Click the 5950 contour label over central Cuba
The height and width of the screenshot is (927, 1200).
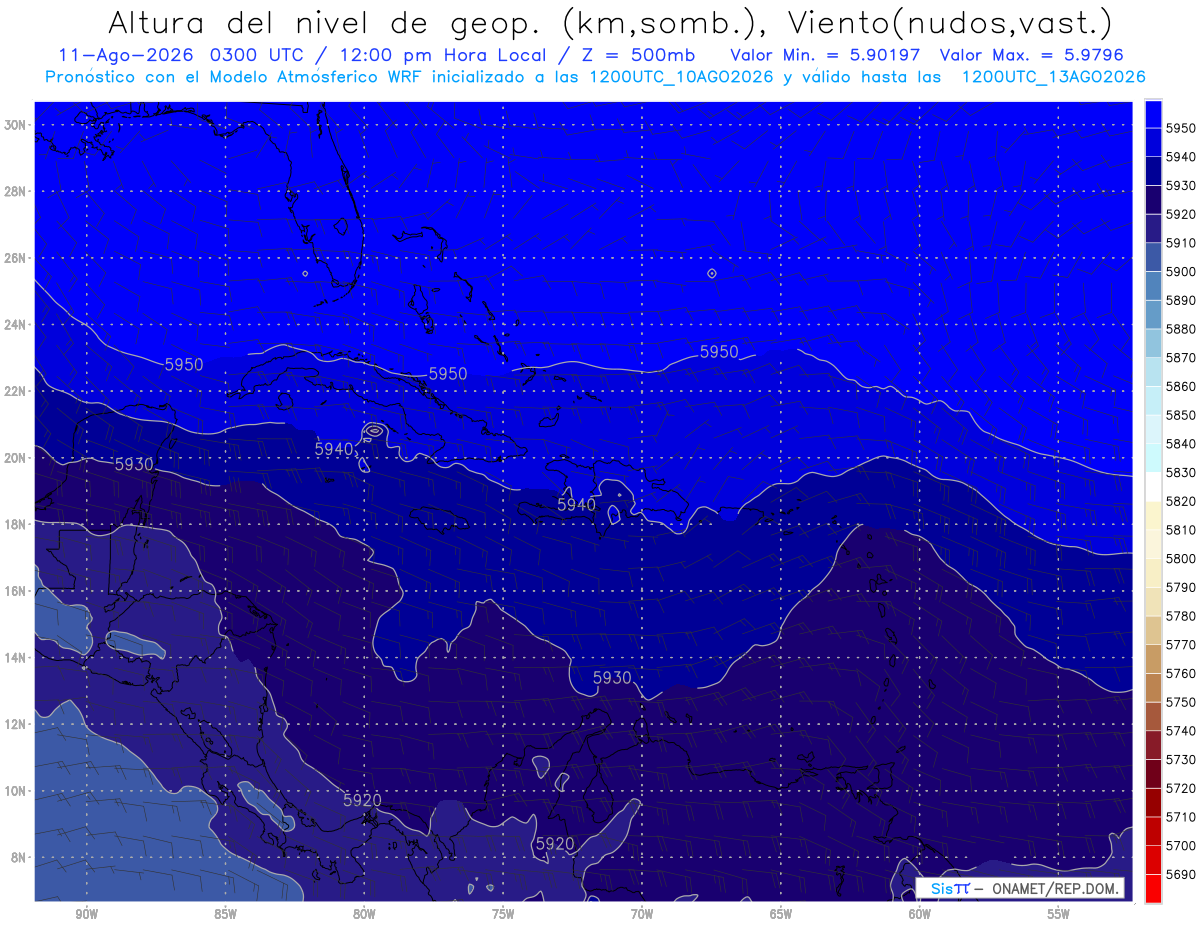click(x=448, y=374)
